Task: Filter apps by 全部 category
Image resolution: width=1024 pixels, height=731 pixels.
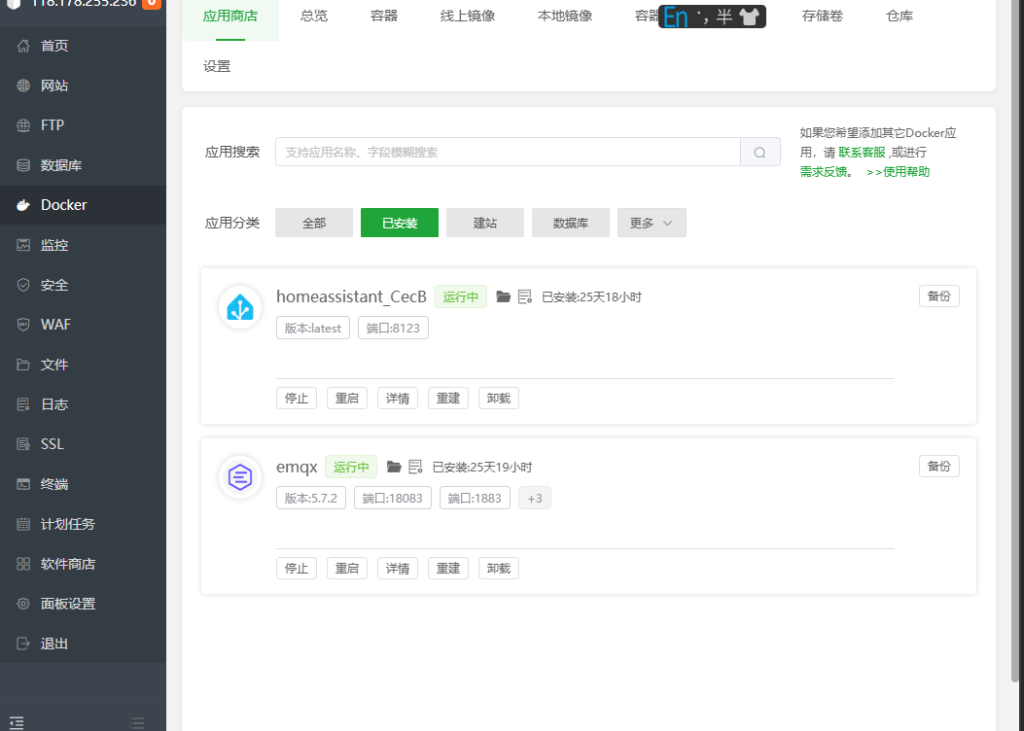Action: point(314,223)
